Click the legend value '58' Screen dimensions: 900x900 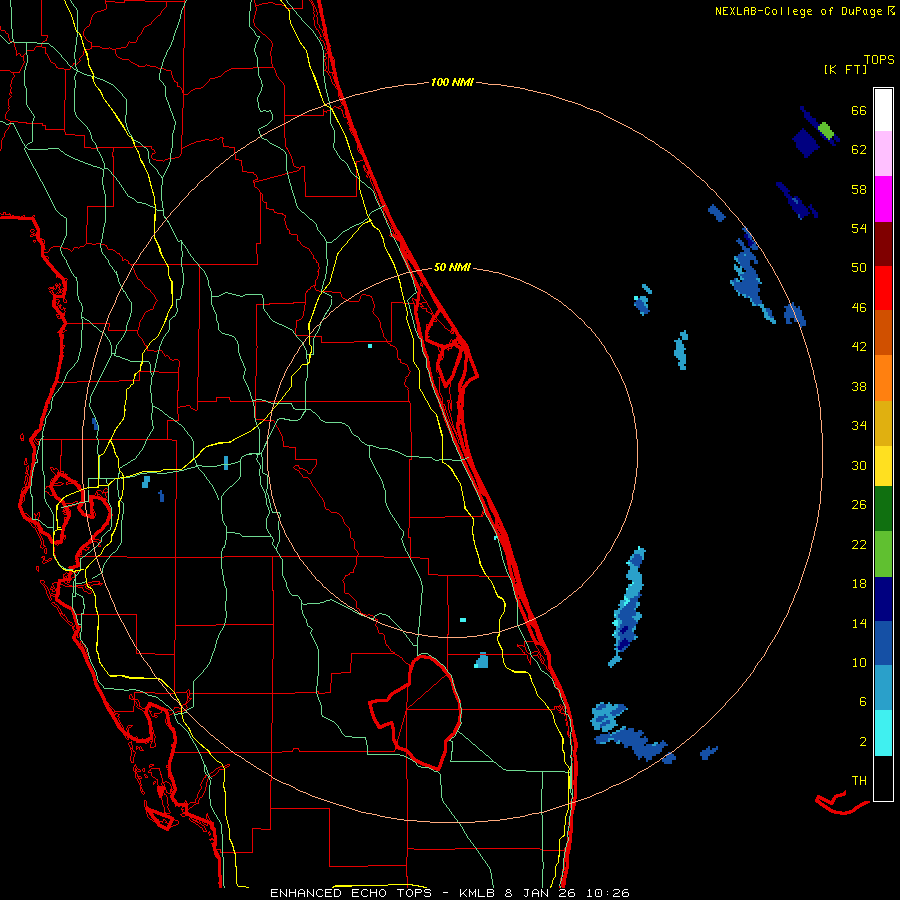[x=859, y=189]
